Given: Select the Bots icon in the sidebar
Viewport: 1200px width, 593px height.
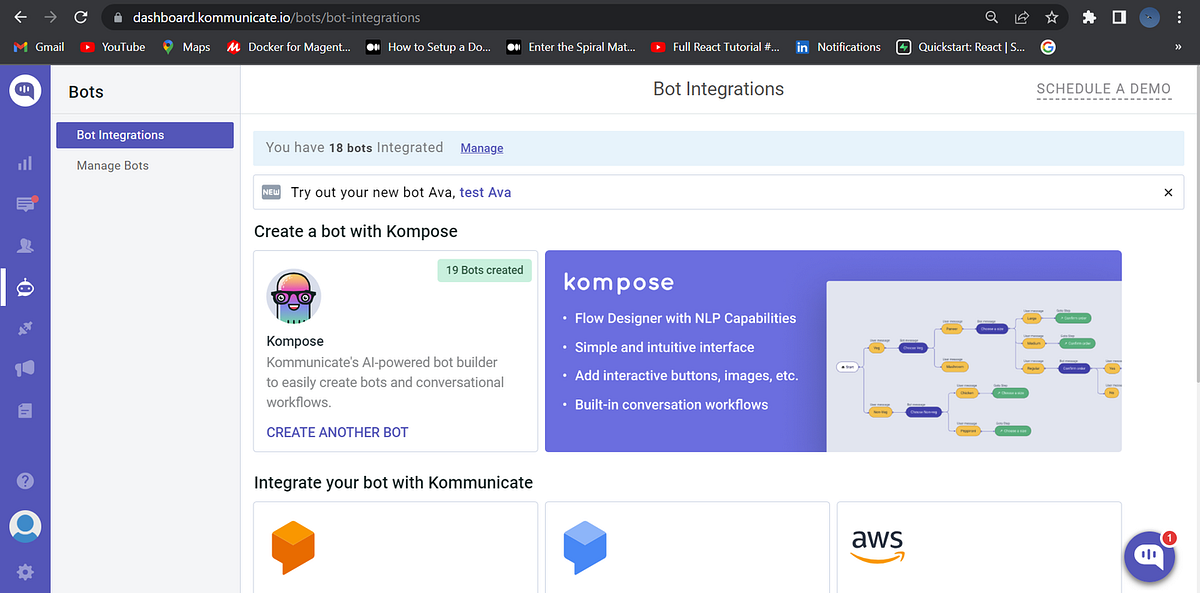Looking at the screenshot, I should pyautogui.click(x=25, y=287).
